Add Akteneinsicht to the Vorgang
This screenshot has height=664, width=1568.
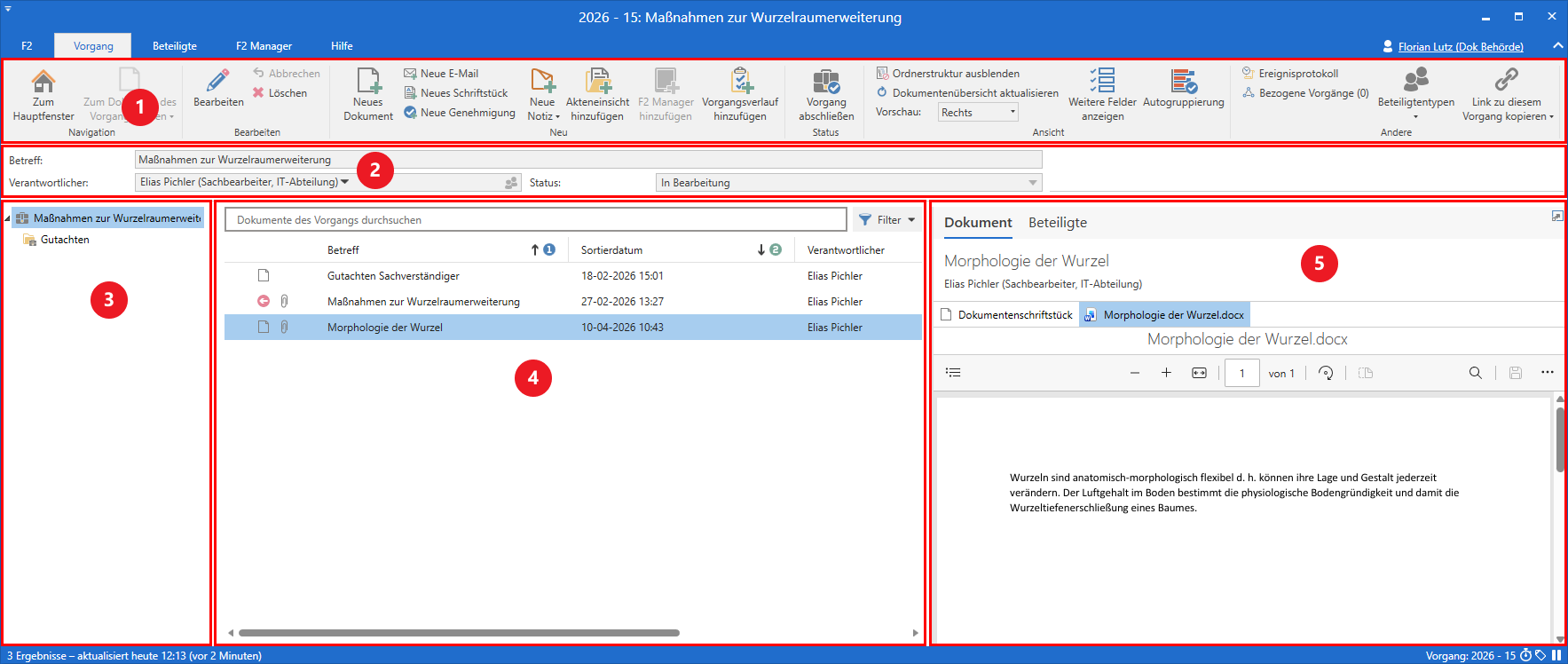pyautogui.click(x=598, y=95)
